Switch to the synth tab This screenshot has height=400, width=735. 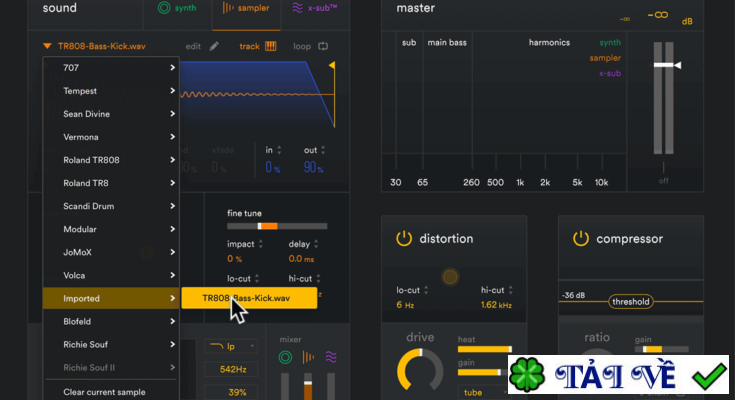click(x=177, y=8)
